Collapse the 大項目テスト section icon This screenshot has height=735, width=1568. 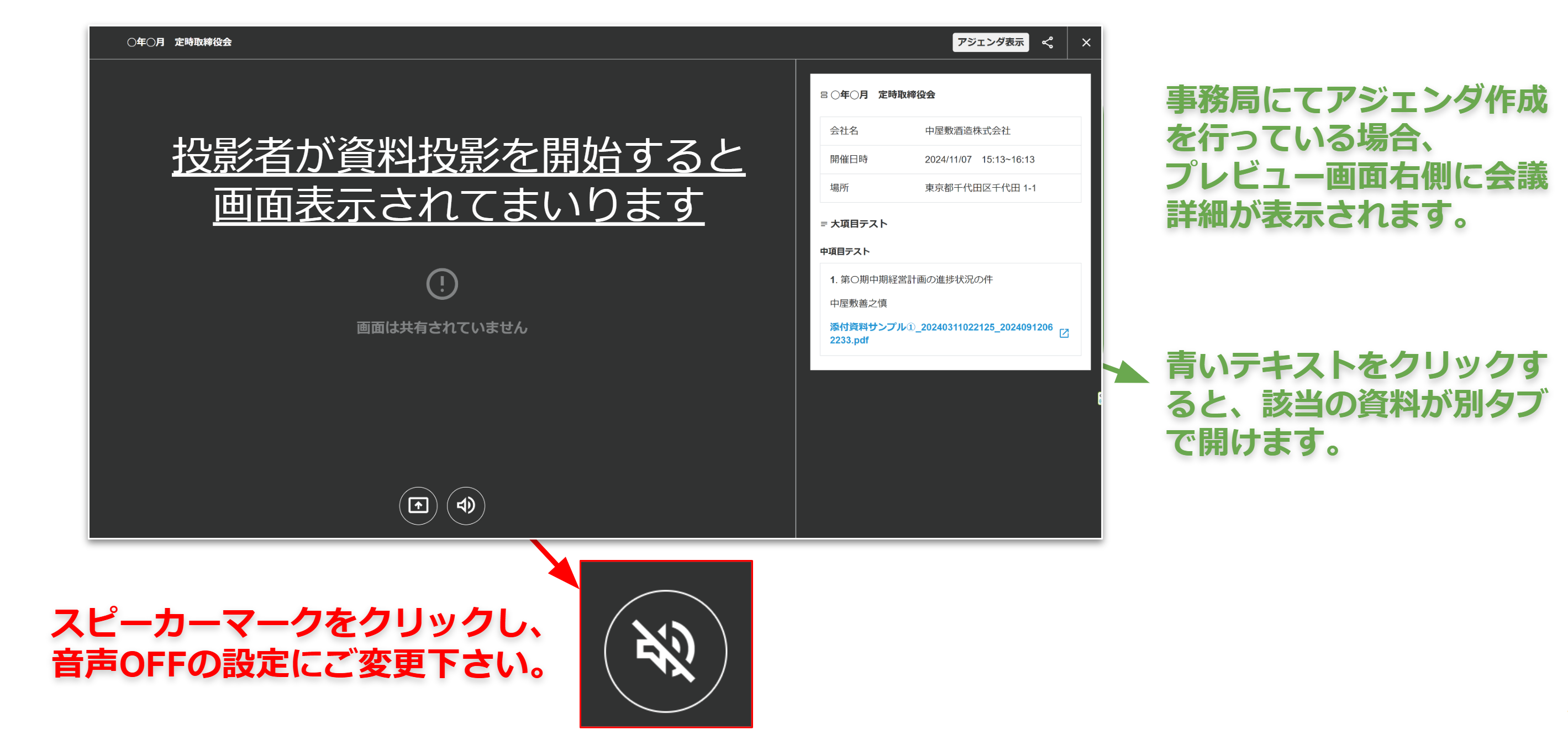[x=824, y=224]
